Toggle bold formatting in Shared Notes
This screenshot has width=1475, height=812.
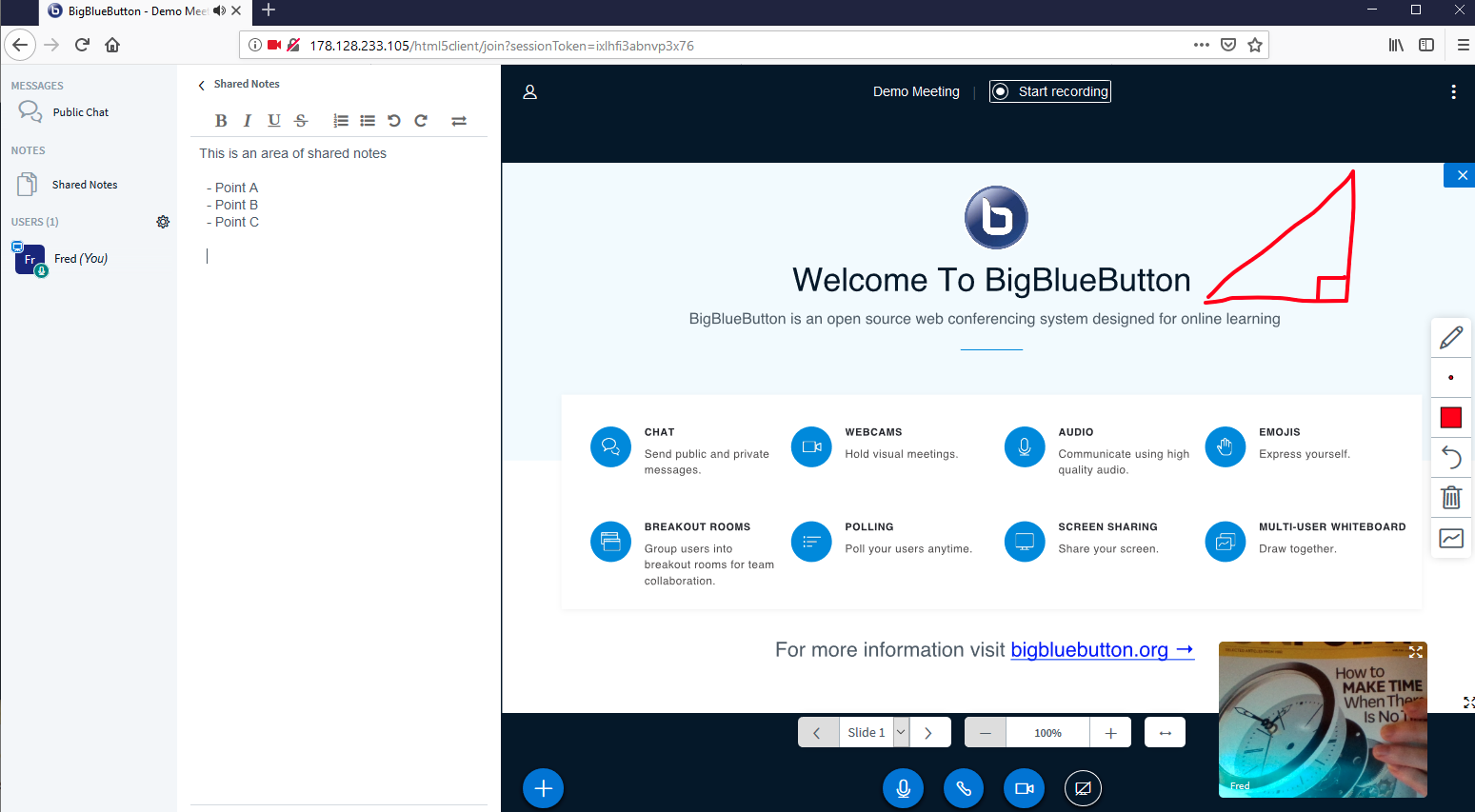click(221, 121)
